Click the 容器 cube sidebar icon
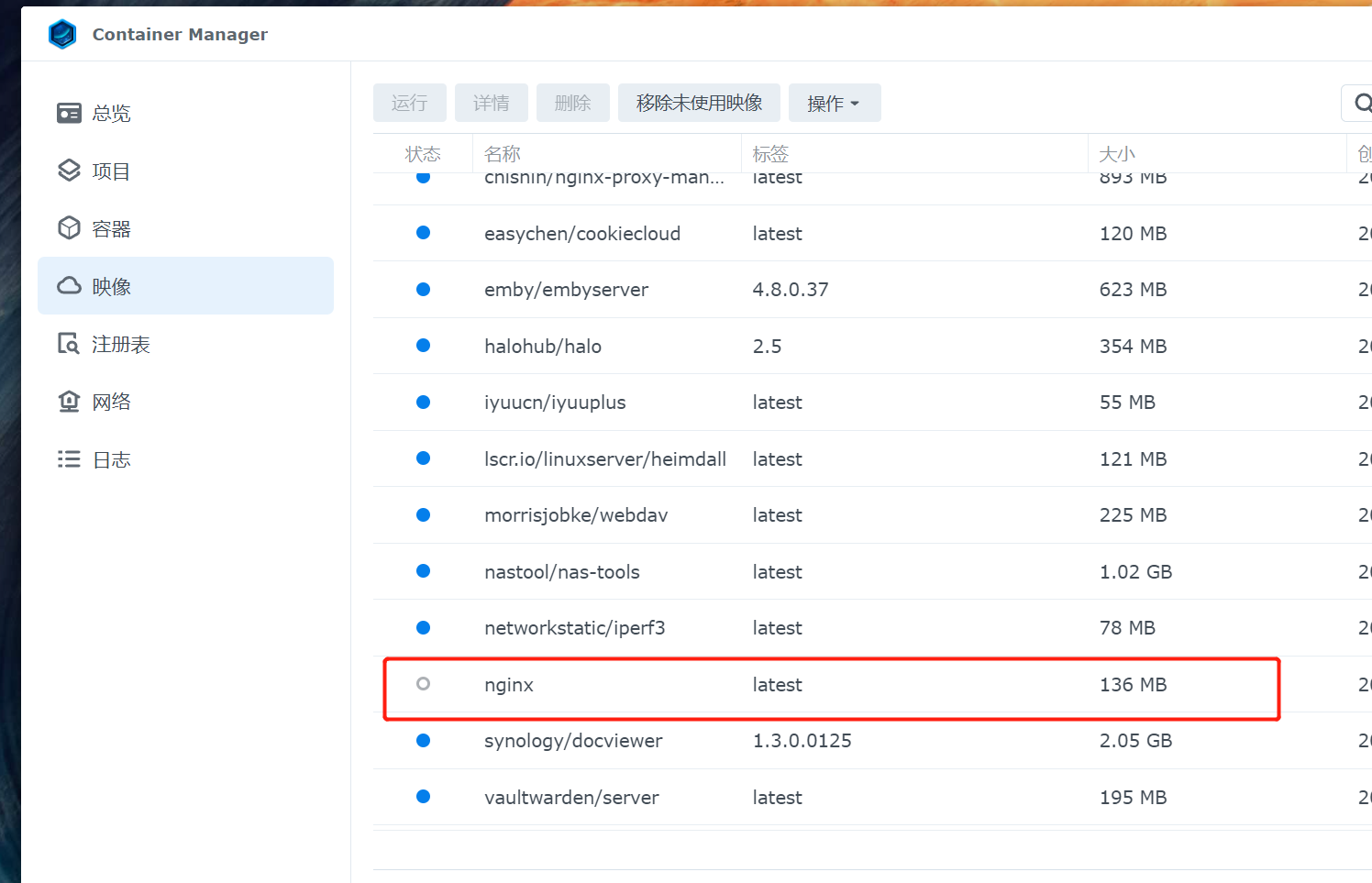This screenshot has height=883, width=1372. pos(69,228)
